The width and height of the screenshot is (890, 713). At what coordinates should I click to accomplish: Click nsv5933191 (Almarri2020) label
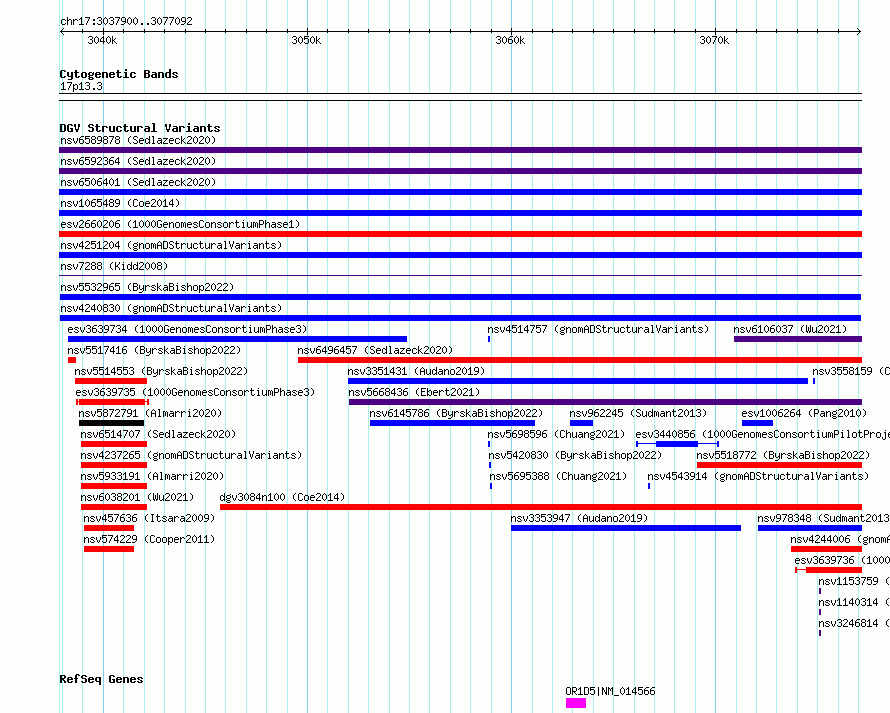[153, 476]
